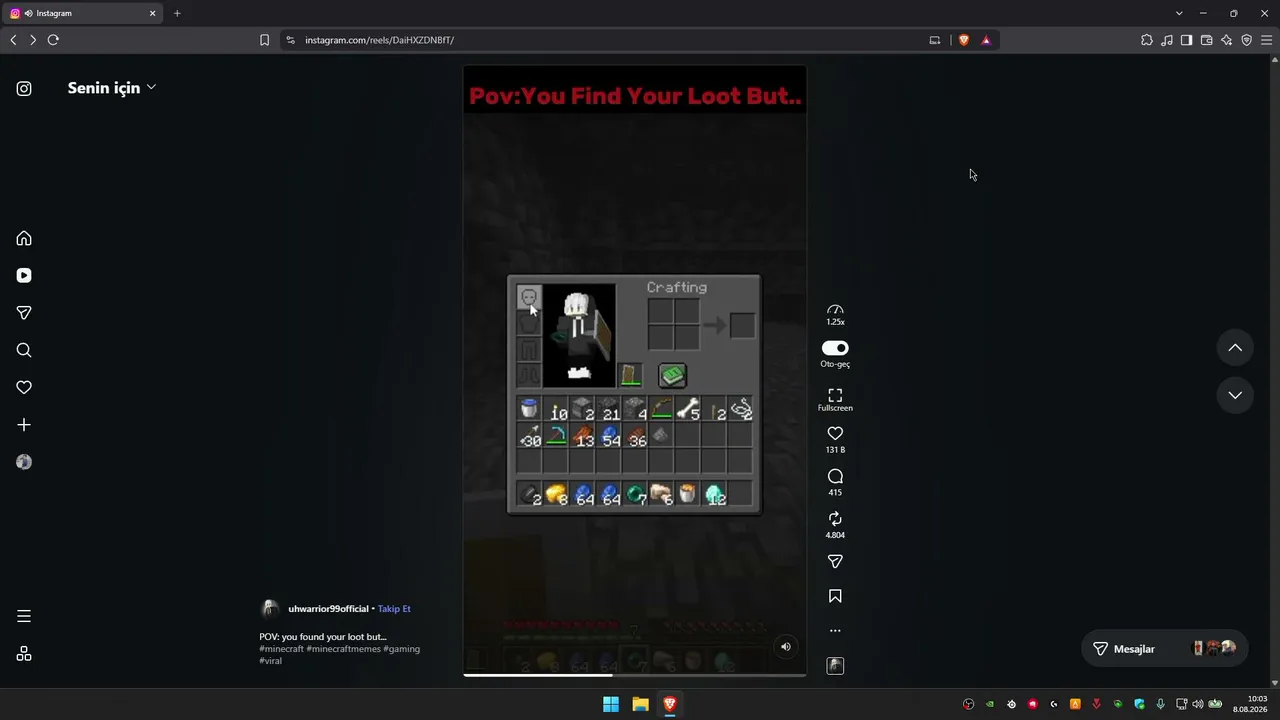The height and width of the screenshot is (720, 1280).
Task: Toggle the Oto-geç auto-advance switch
Action: [x=835, y=348]
